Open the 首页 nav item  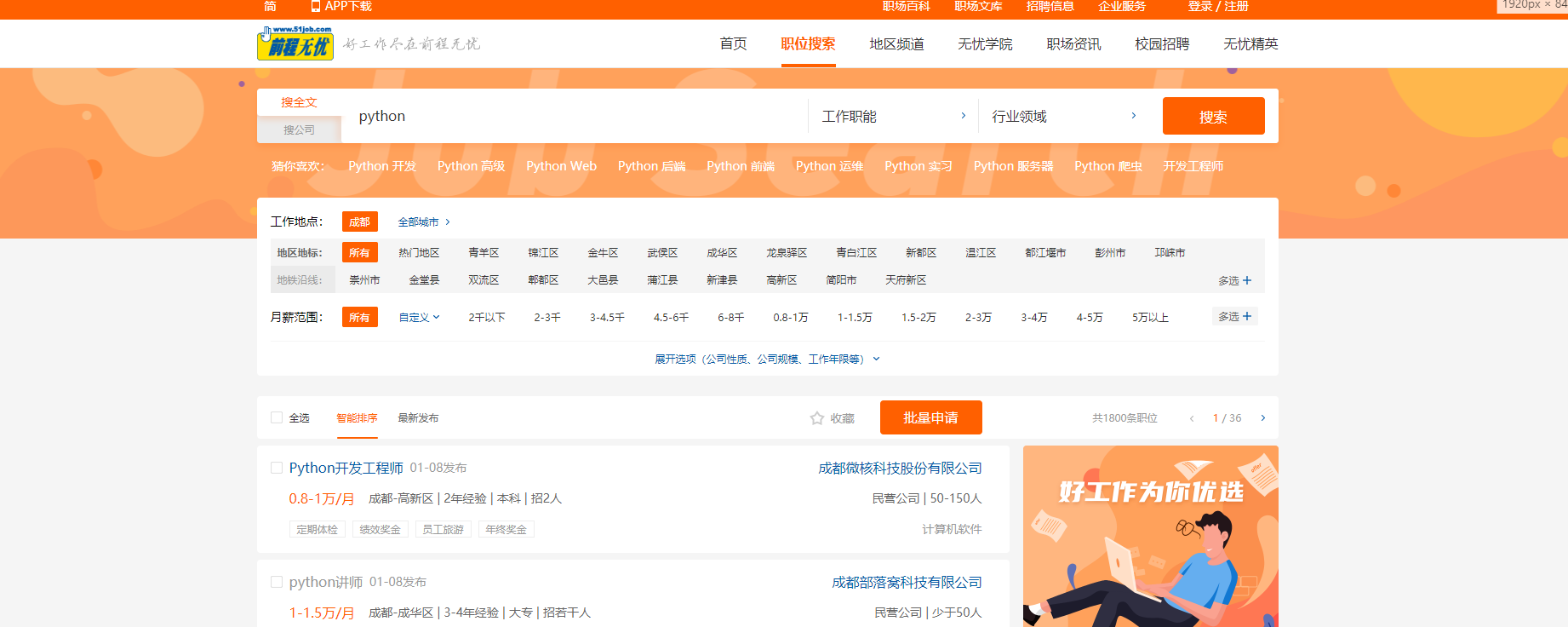tap(733, 43)
